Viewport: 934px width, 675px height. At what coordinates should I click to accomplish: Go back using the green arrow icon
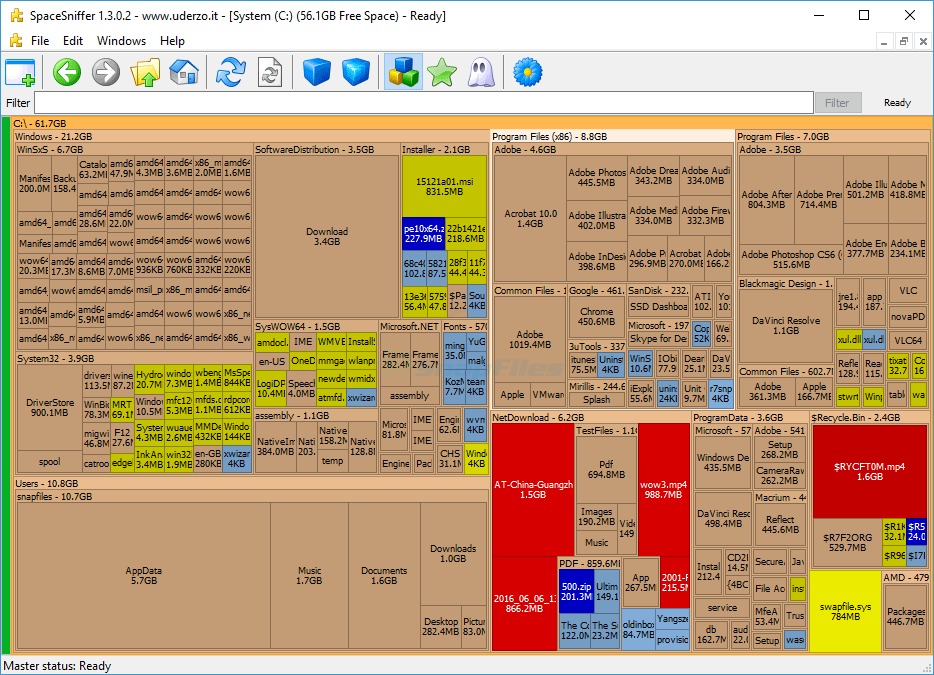(x=67, y=72)
